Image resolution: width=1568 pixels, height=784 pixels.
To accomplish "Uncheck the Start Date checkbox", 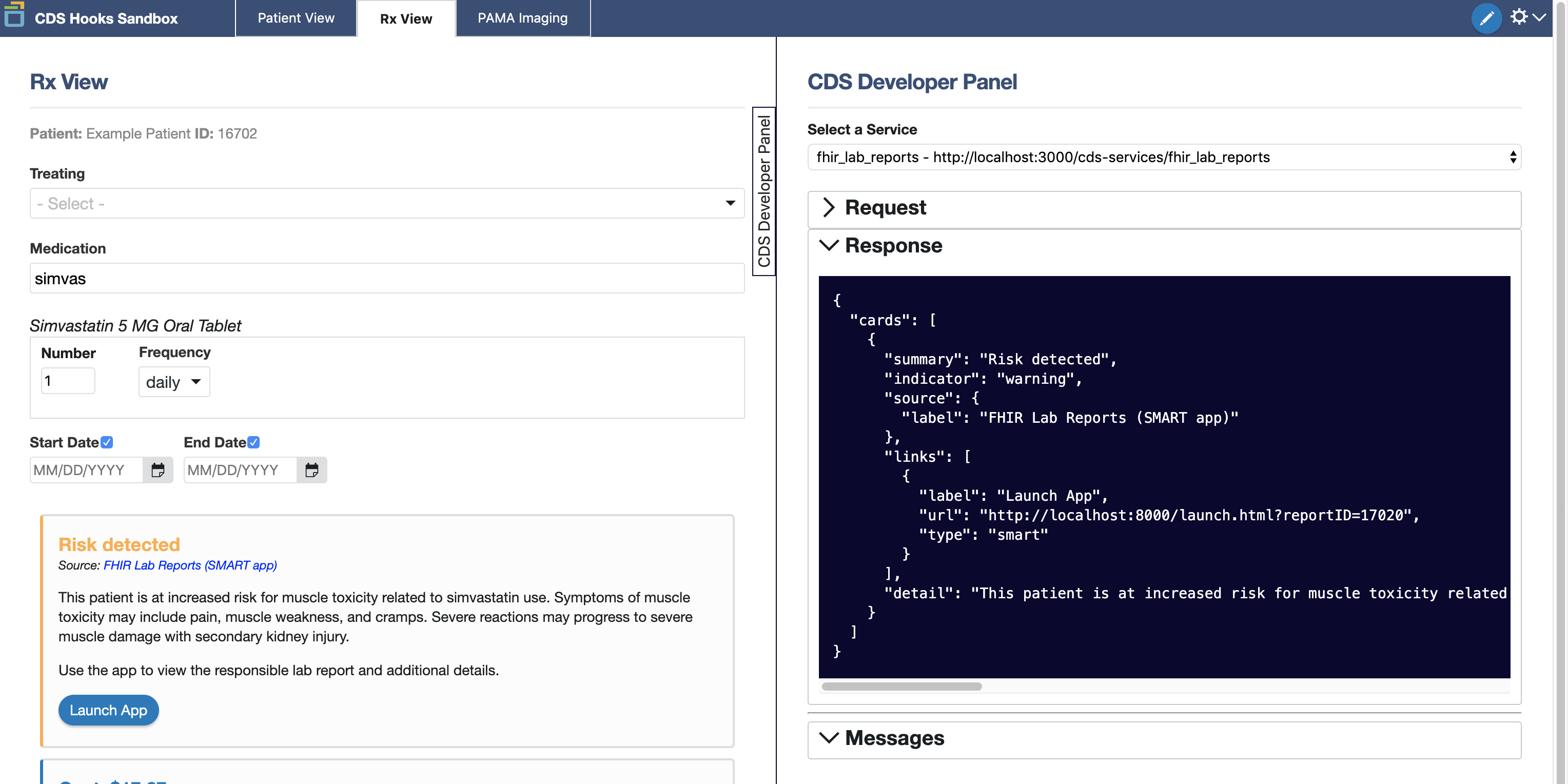I will [107, 442].
